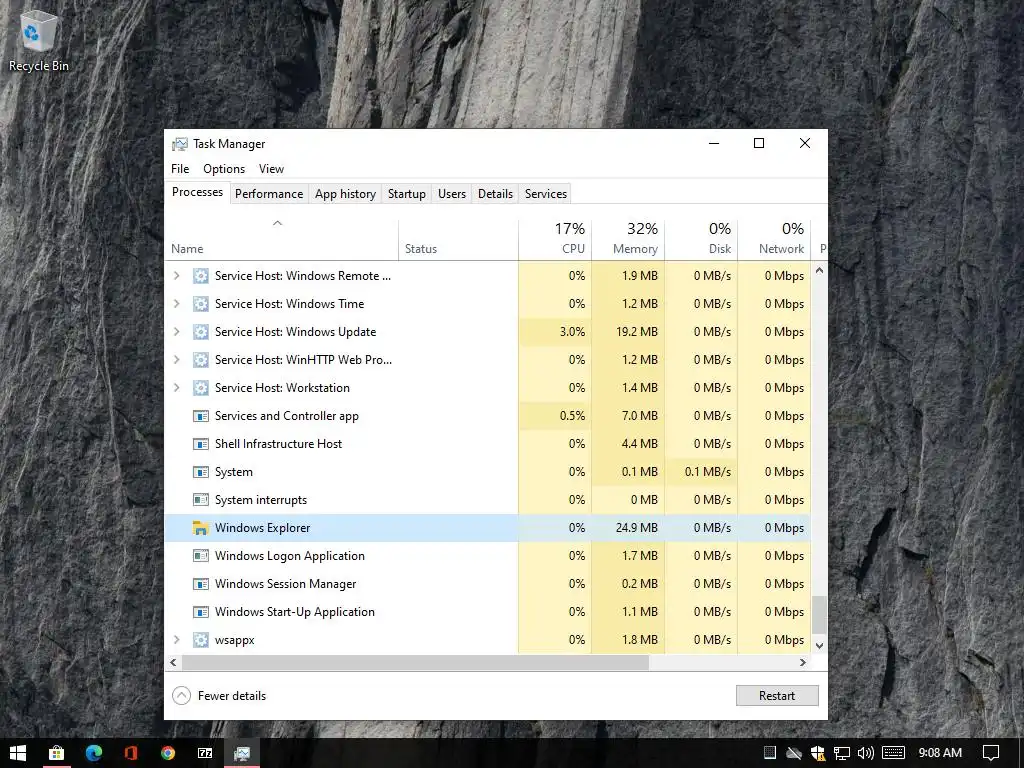
Task: Click the System interrupts icon
Action: coord(200,500)
